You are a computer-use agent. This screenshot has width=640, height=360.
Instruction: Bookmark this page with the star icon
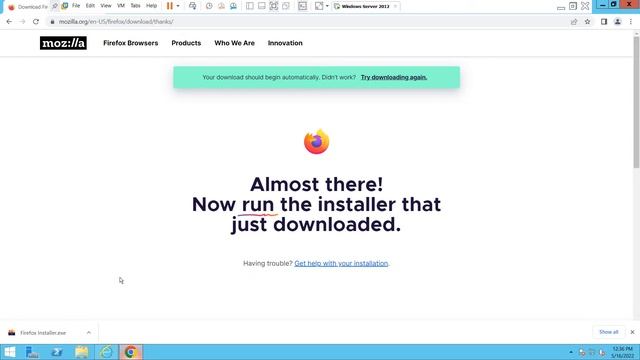click(x=587, y=22)
